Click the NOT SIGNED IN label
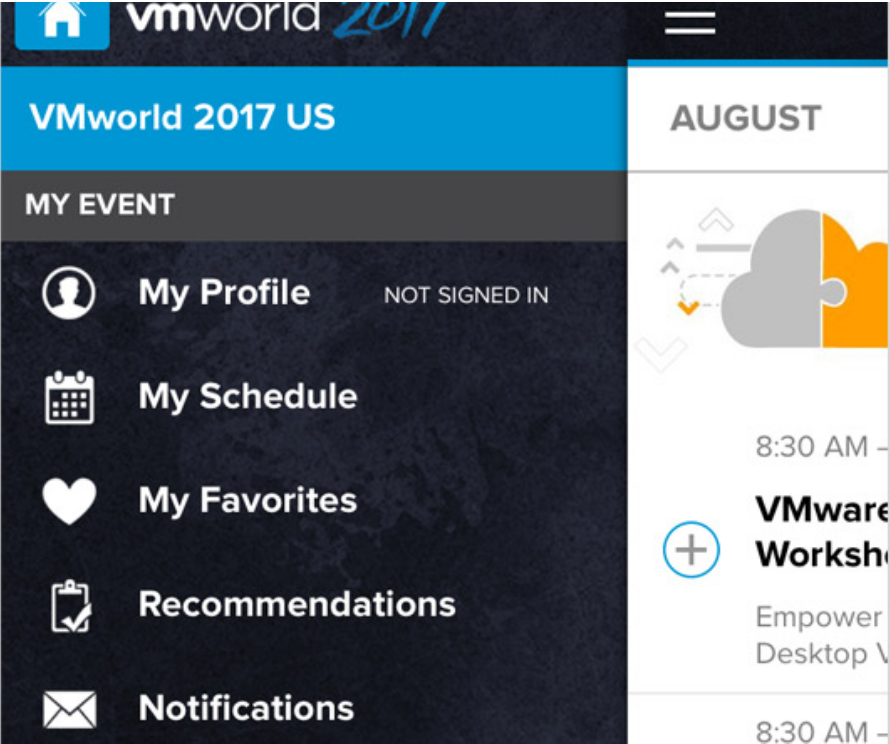This screenshot has height=744, width=890. (x=466, y=295)
